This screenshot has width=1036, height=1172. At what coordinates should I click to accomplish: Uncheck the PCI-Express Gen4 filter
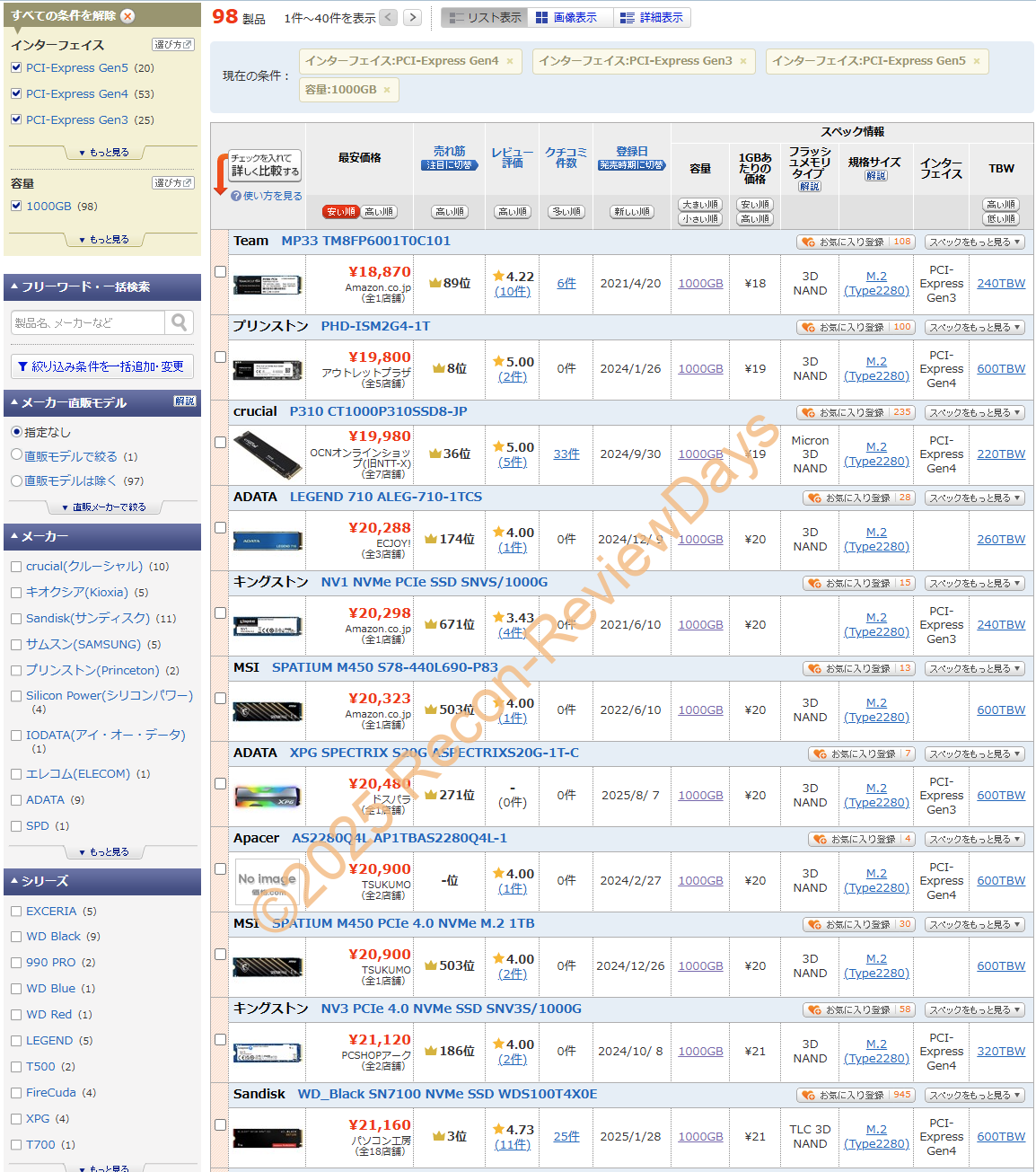click(16, 93)
